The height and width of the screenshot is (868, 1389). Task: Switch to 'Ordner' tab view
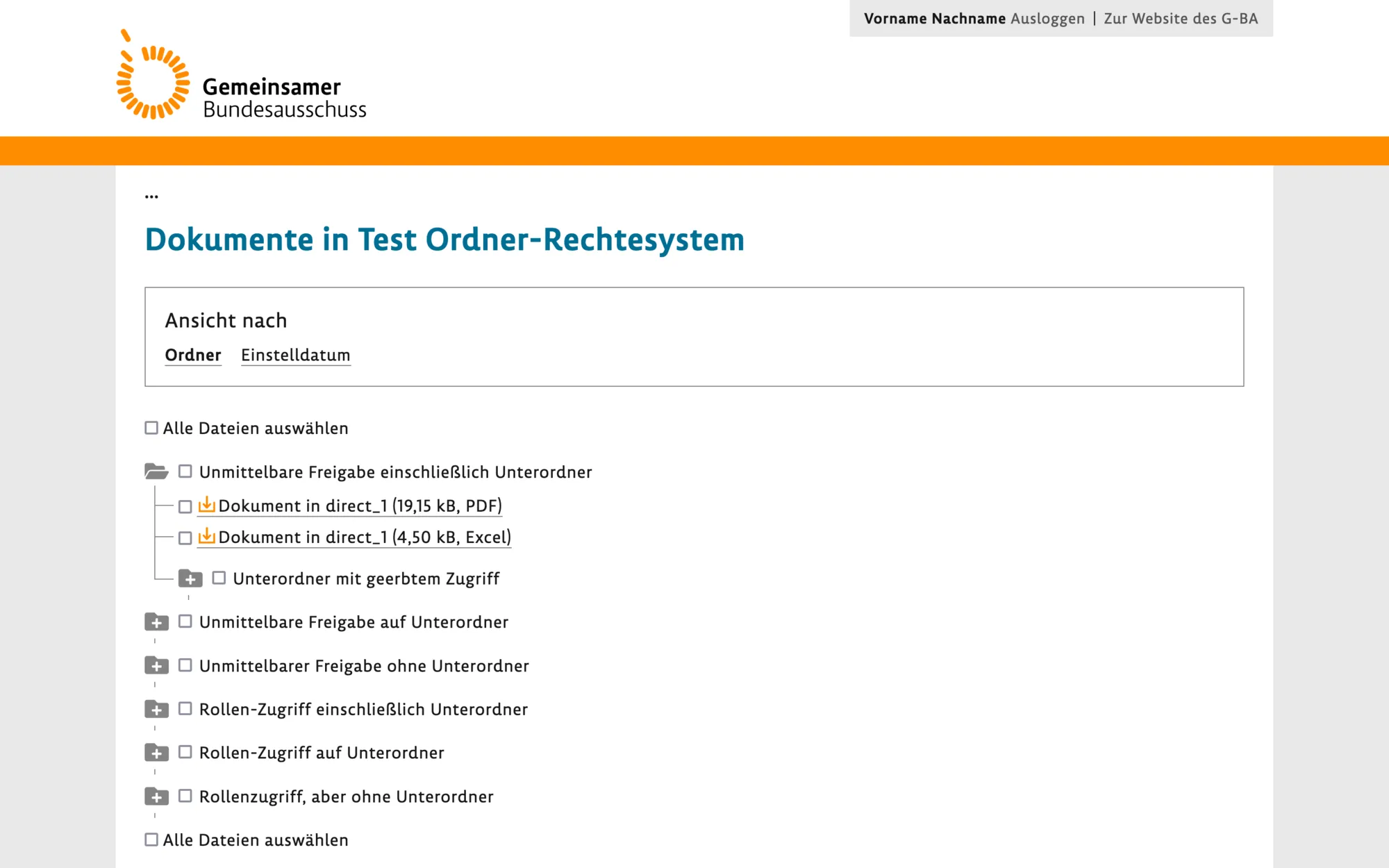coord(193,356)
